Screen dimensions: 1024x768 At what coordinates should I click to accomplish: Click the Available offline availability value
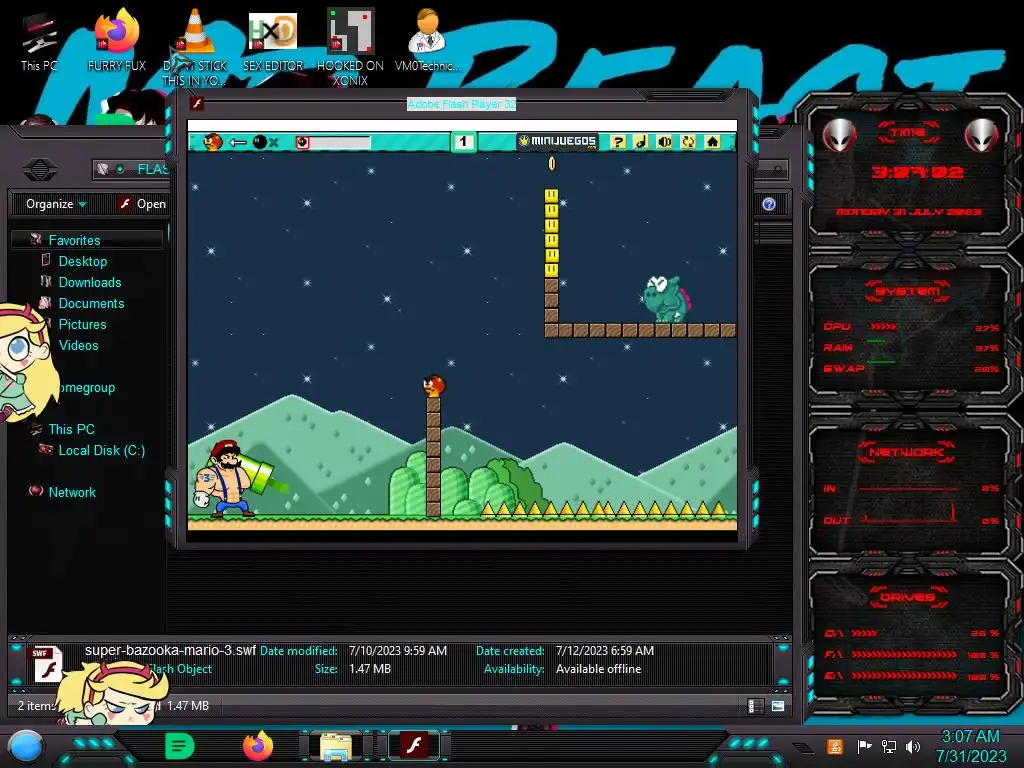(x=599, y=669)
